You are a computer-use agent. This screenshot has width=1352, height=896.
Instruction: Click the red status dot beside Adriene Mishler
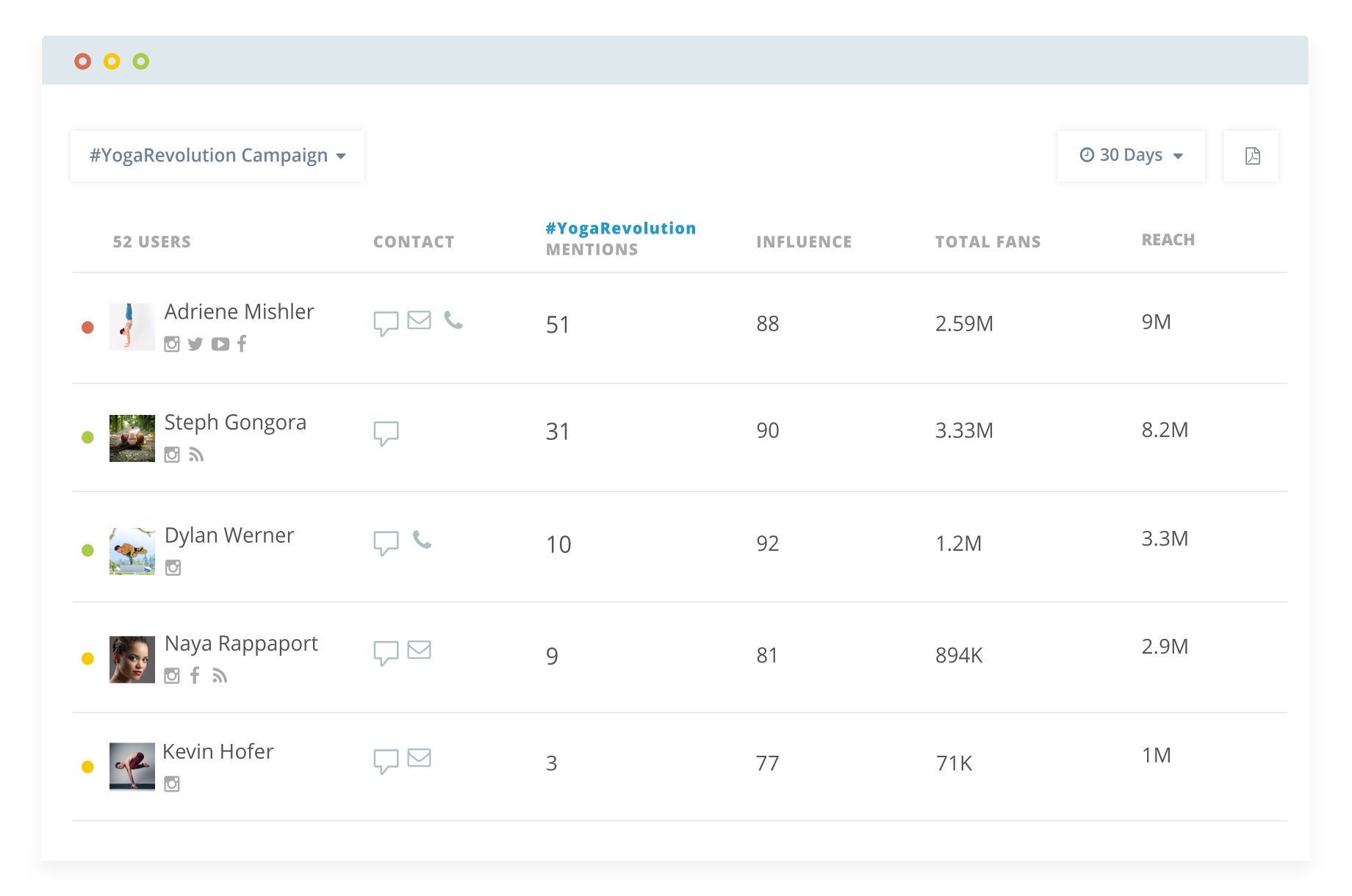pos(87,328)
